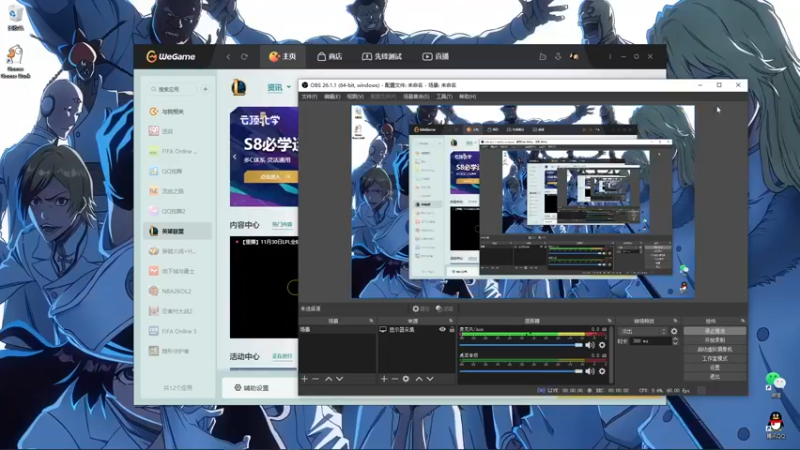Open the Scene Collection menu in OBS
Viewport: 800px width, 450px height.
[x=416, y=96]
